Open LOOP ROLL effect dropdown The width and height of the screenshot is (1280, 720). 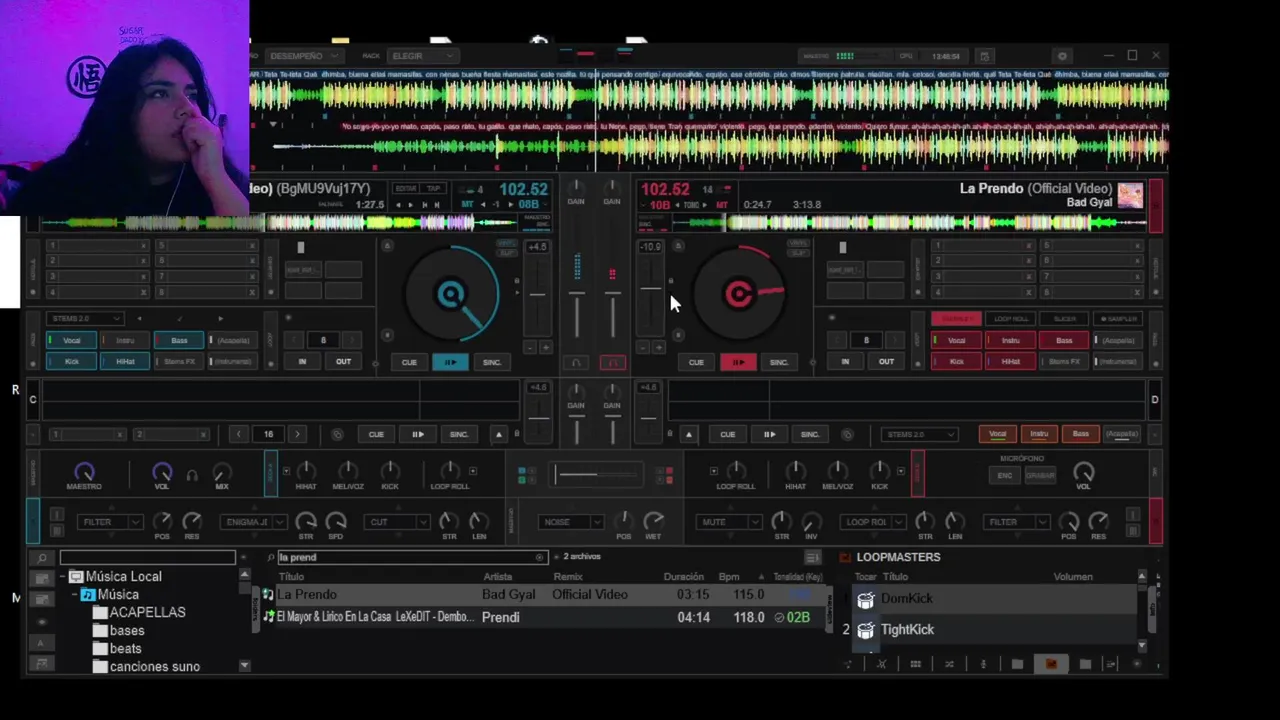click(872, 522)
